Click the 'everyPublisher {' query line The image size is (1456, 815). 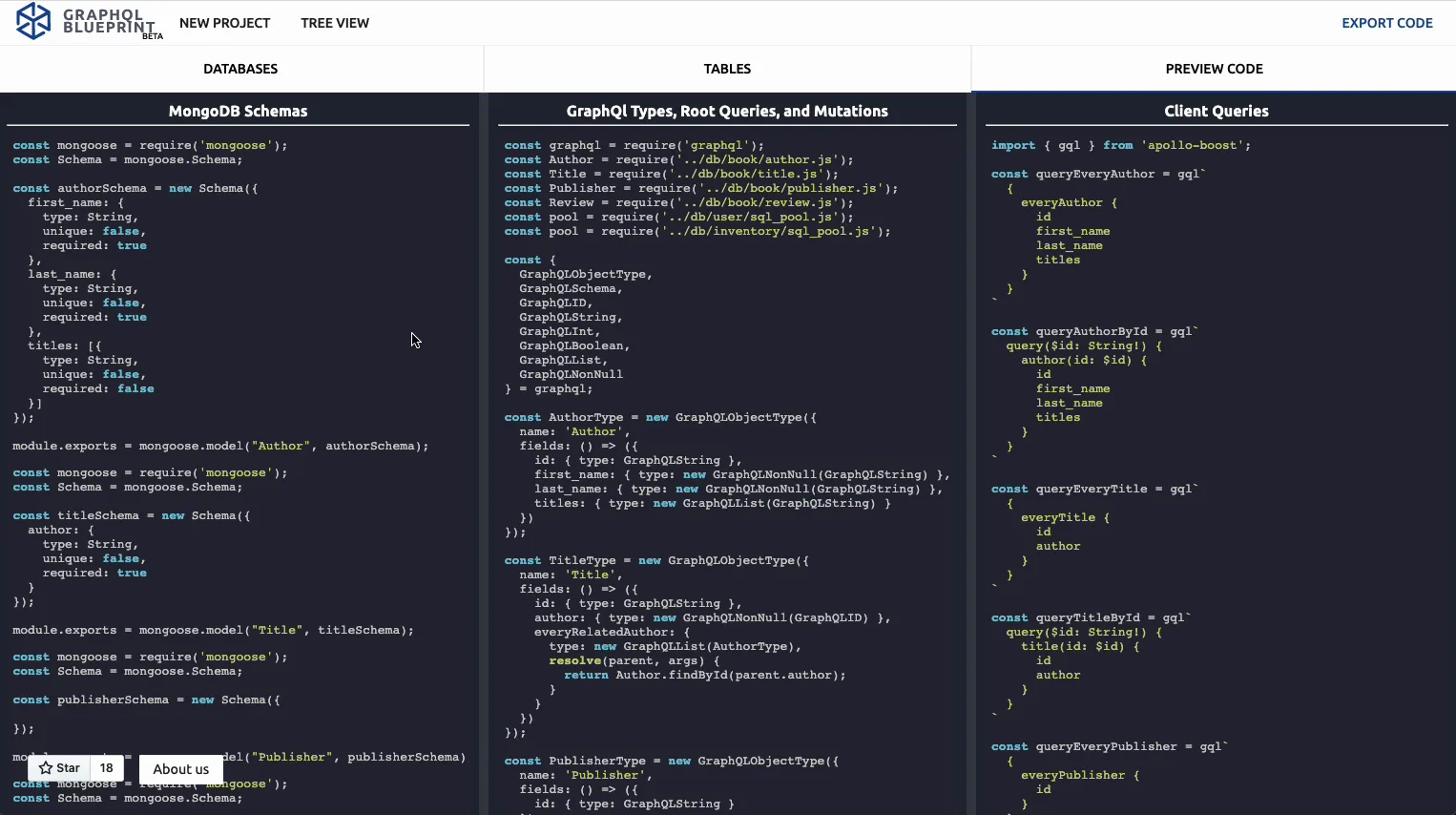click(1080, 776)
